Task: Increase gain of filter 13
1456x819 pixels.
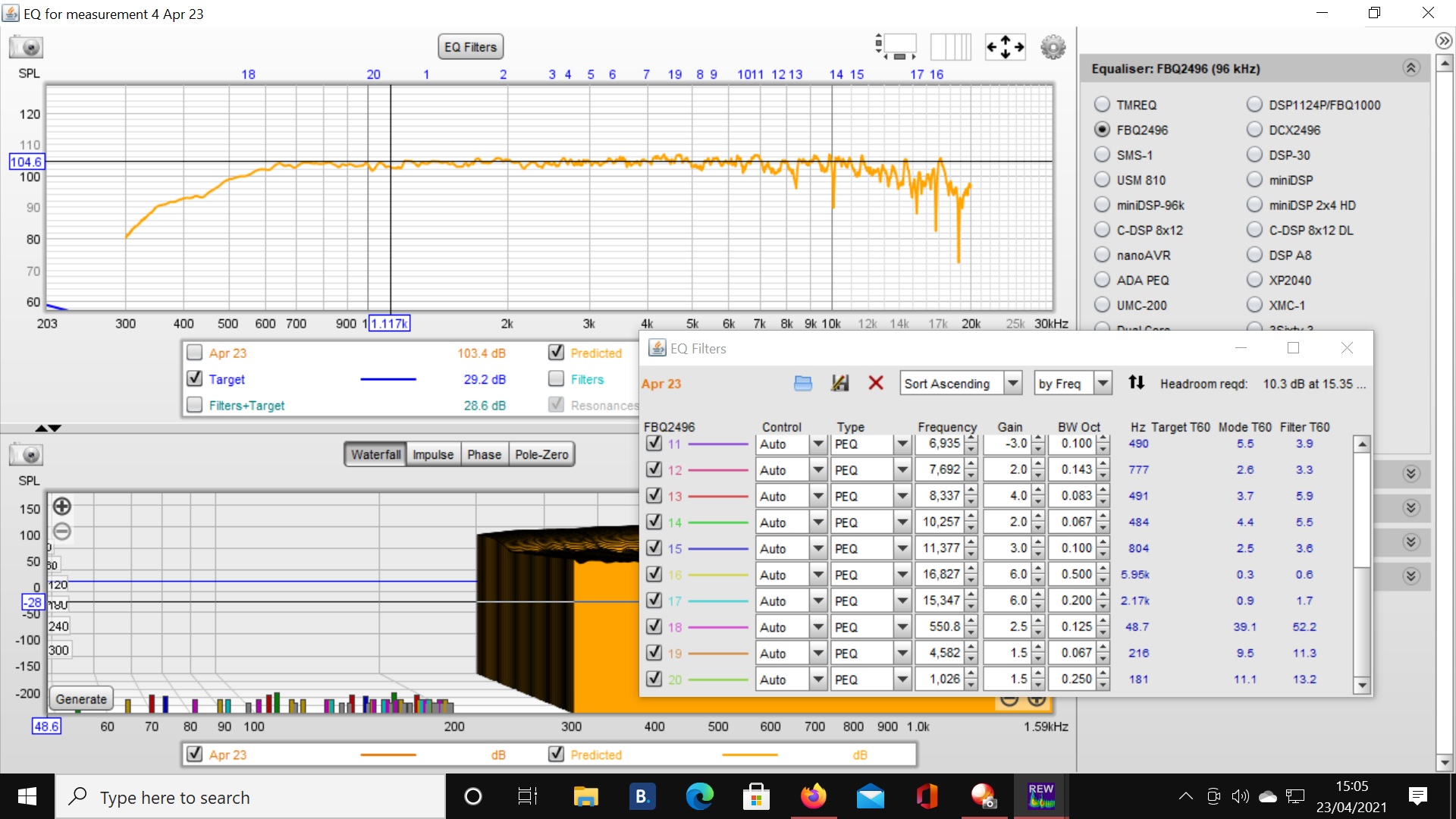Action: tap(1038, 491)
